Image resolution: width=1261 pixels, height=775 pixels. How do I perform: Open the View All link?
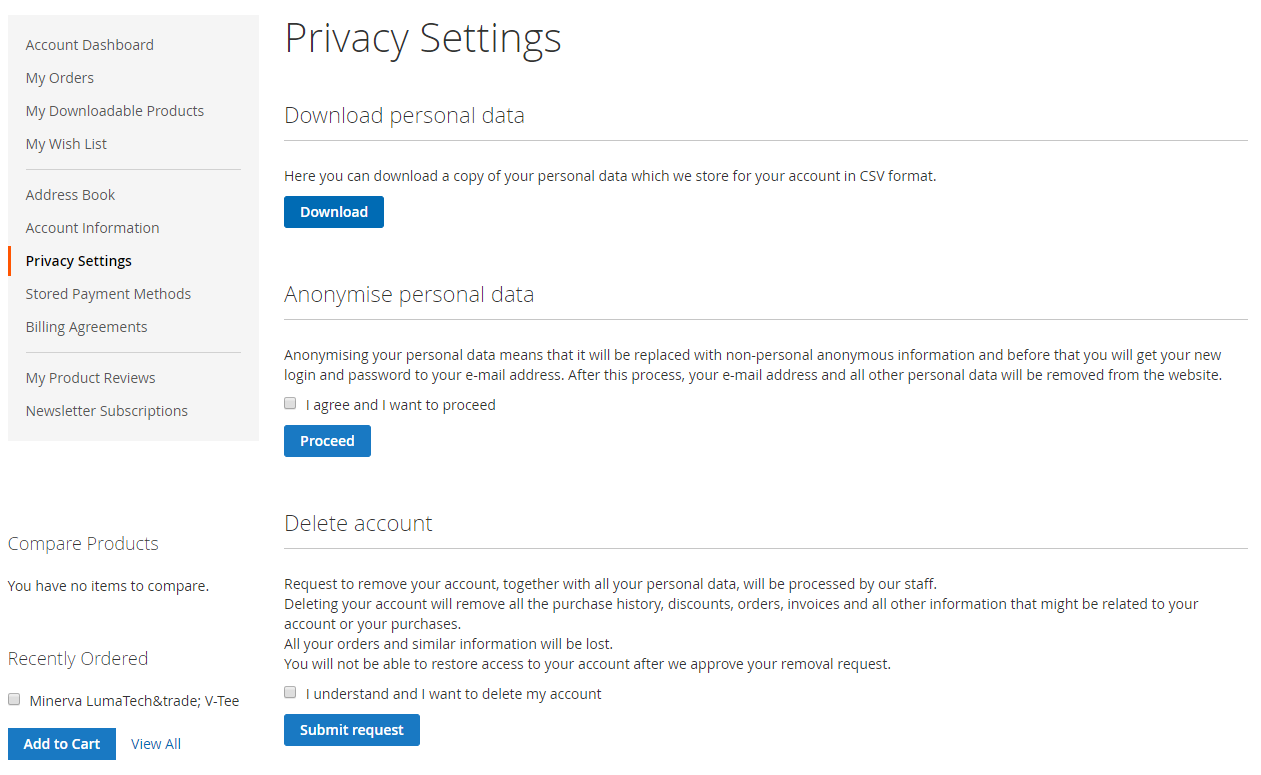[156, 744]
